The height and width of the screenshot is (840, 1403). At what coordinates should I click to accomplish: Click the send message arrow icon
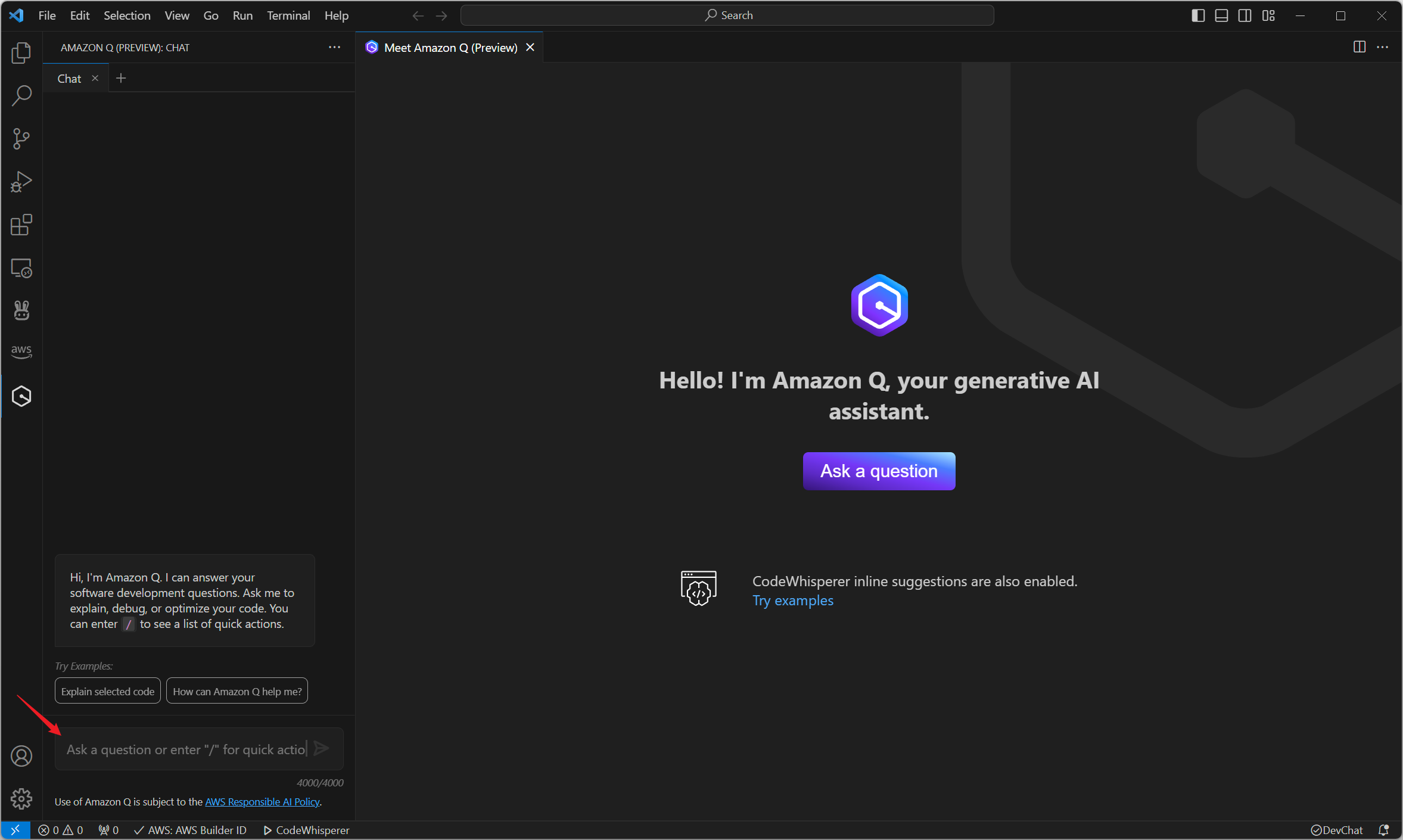321,748
